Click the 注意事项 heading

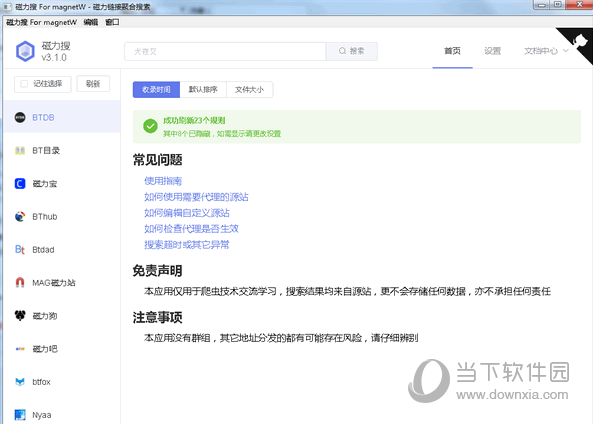click(157, 317)
